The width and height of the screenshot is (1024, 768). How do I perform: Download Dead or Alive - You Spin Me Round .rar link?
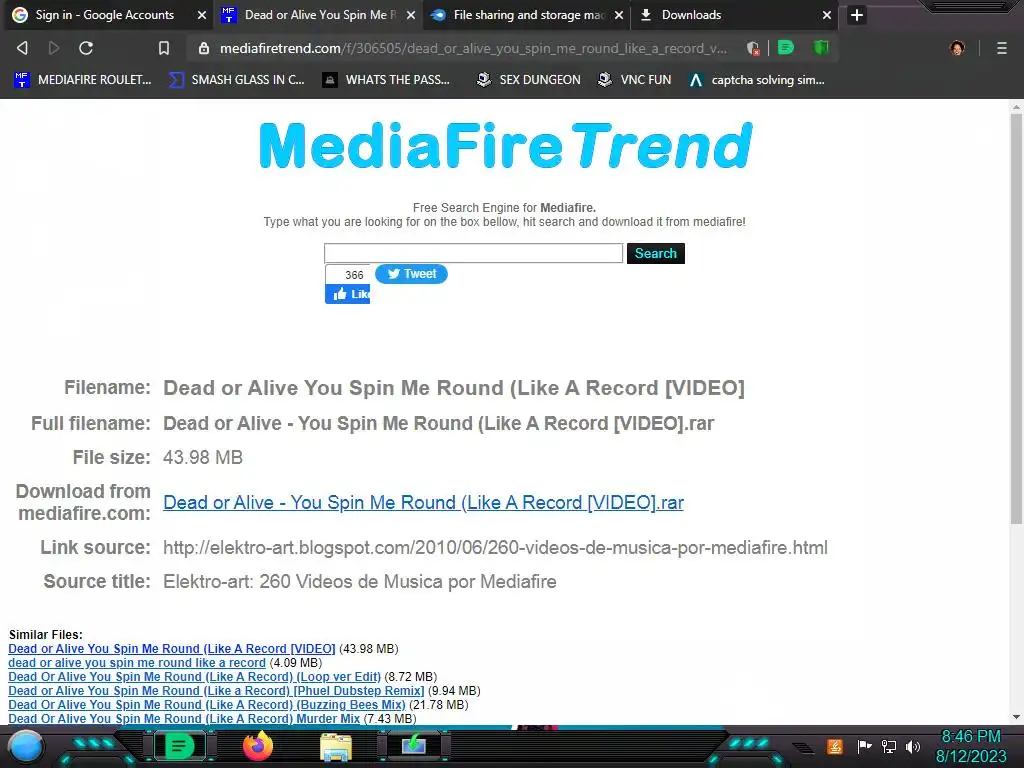(423, 502)
